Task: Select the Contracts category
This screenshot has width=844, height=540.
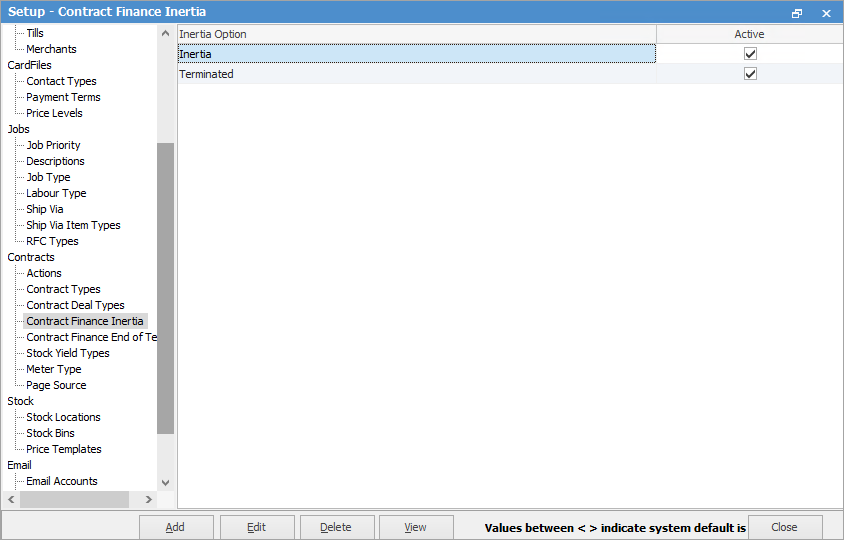Action: pyautogui.click(x=31, y=257)
